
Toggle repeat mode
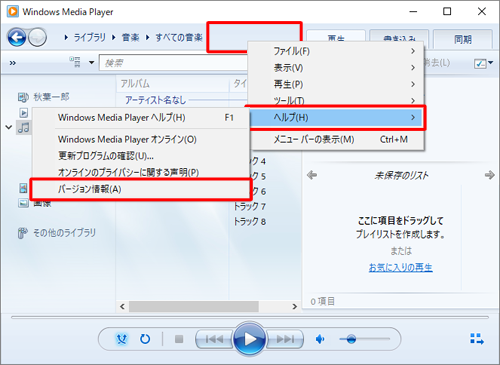pyautogui.click(x=145, y=339)
